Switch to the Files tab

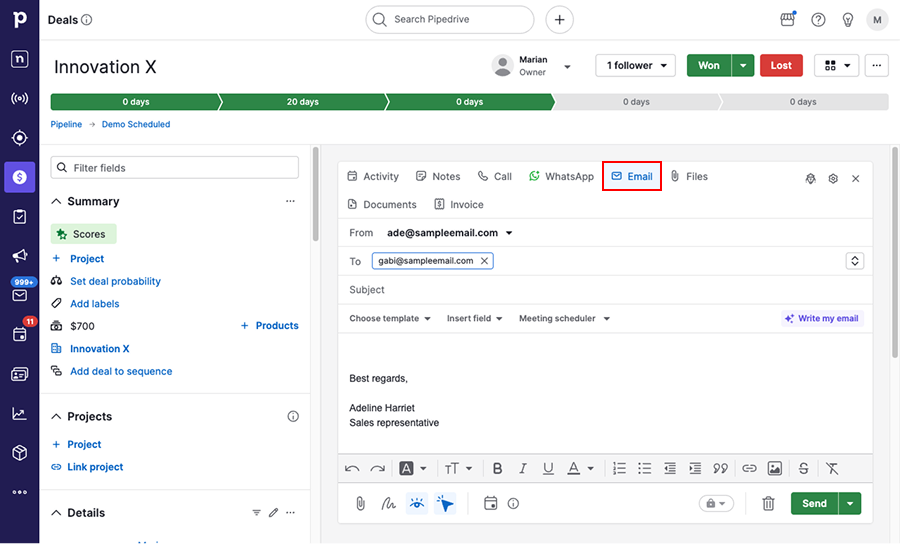click(689, 176)
